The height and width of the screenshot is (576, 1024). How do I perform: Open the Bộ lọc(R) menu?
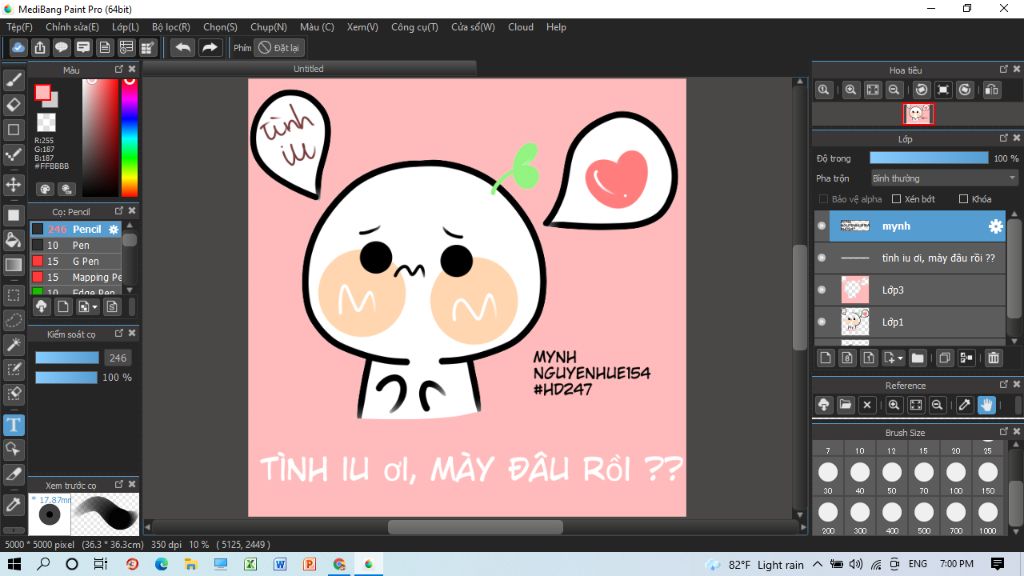pos(171,27)
